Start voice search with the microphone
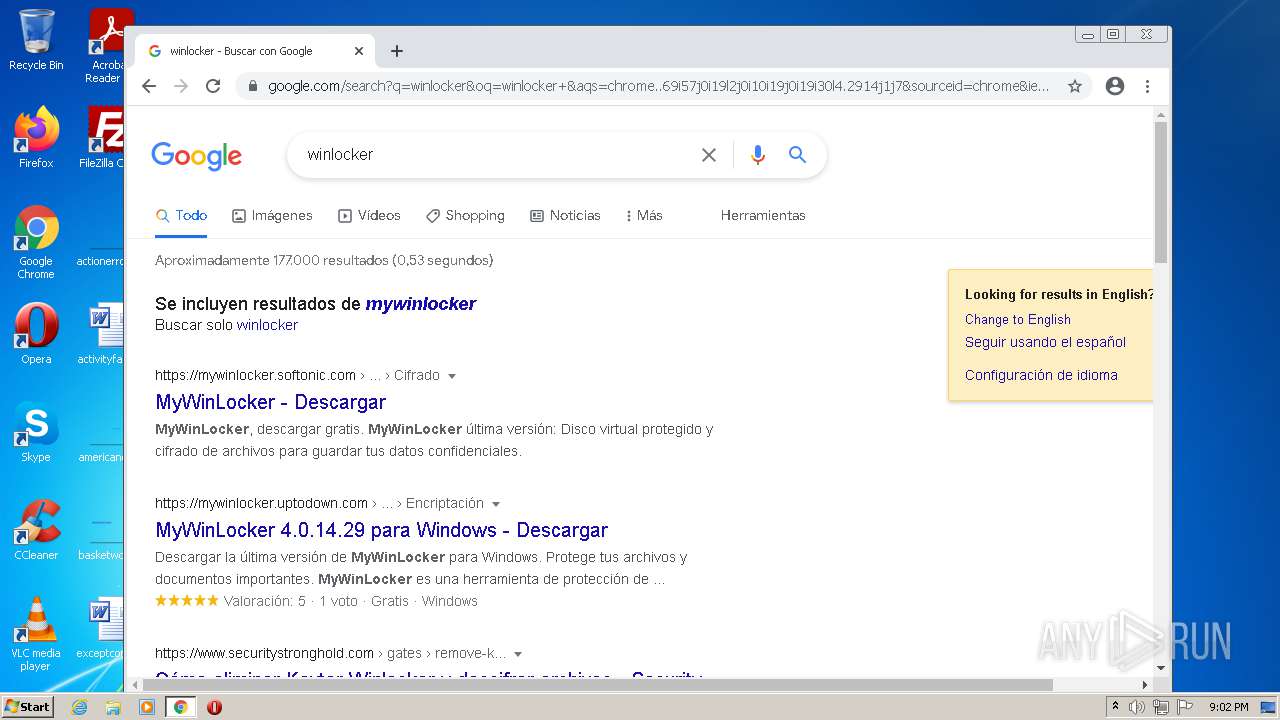The height and width of the screenshot is (720, 1280). (758, 155)
